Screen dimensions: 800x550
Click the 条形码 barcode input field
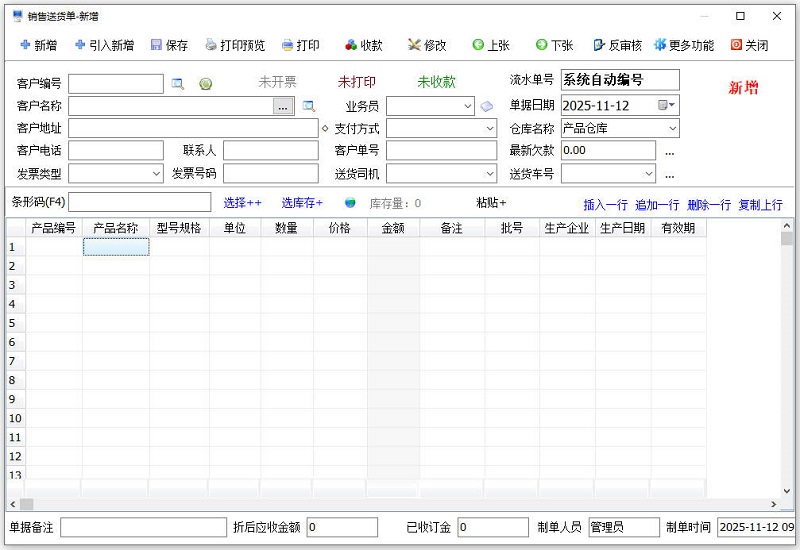pos(139,203)
